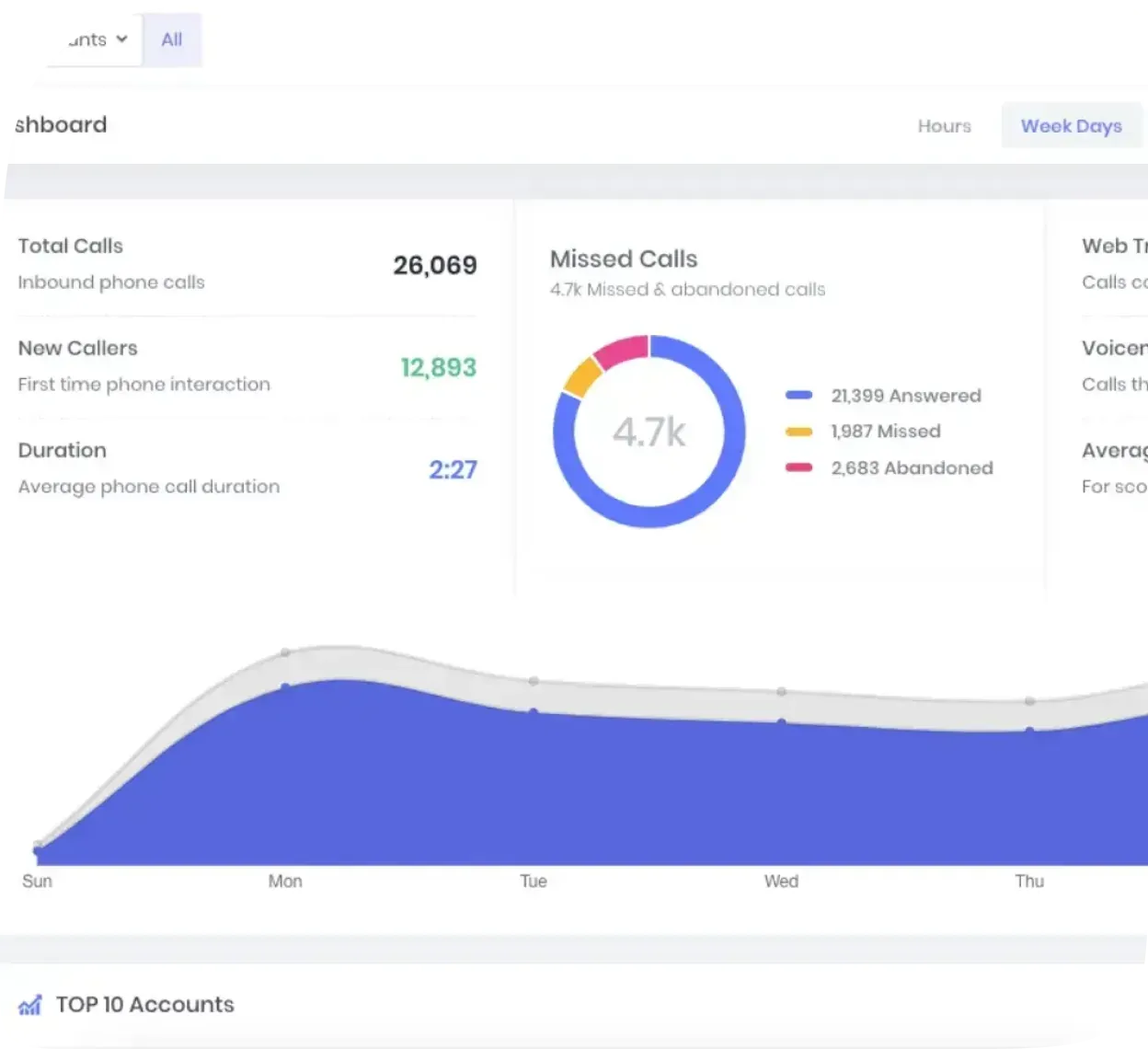Click the New Callers heading
Image resolution: width=1148 pixels, height=1049 pixels.
[x=78, y=348]
